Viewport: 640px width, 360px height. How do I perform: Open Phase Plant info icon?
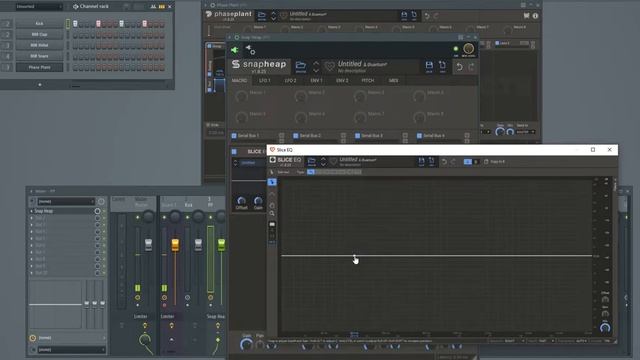coord(535,16)
